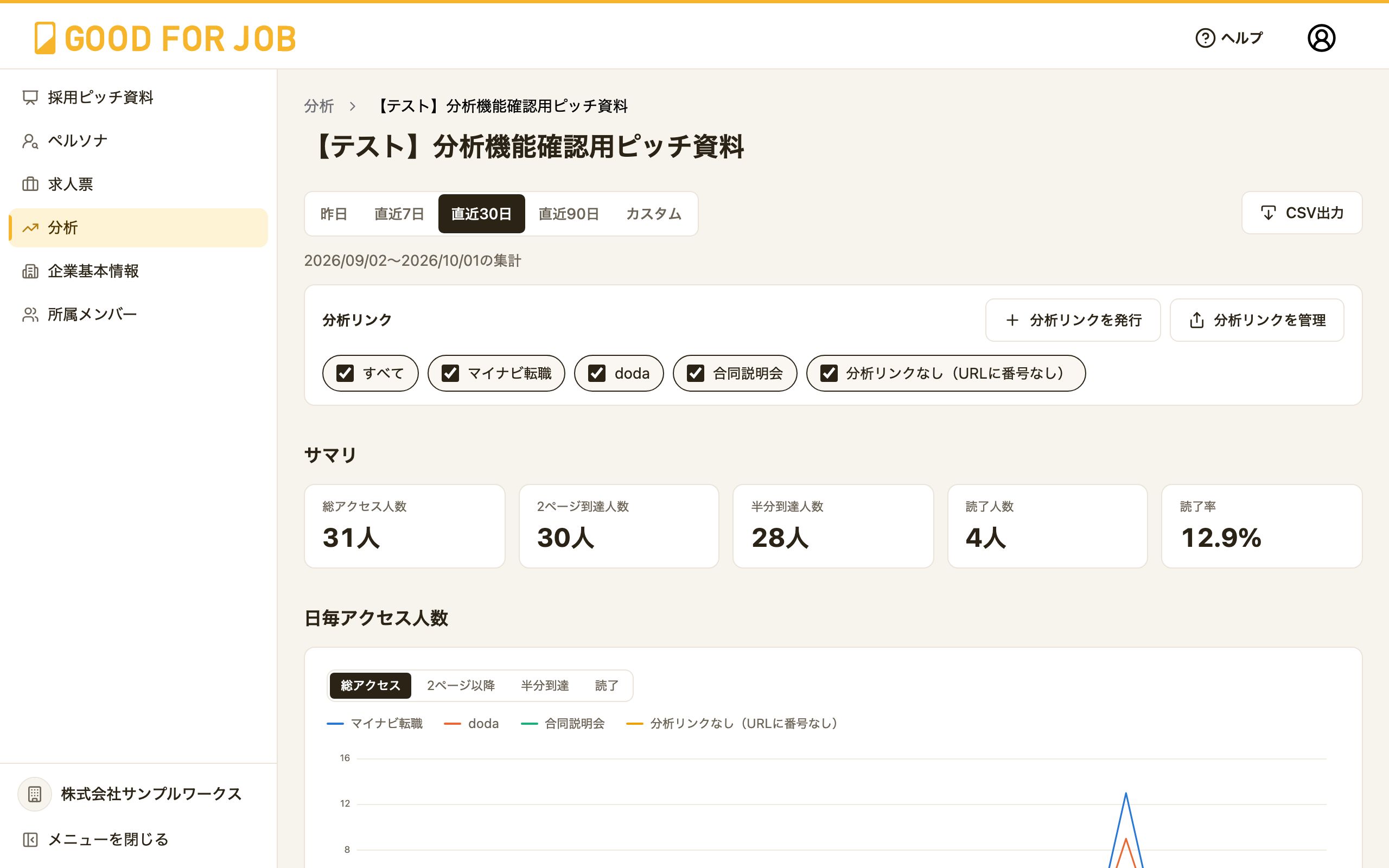Click the 分析 trend chart icon
Viewport: 1389px width, 868px height.
coord(30,228)
